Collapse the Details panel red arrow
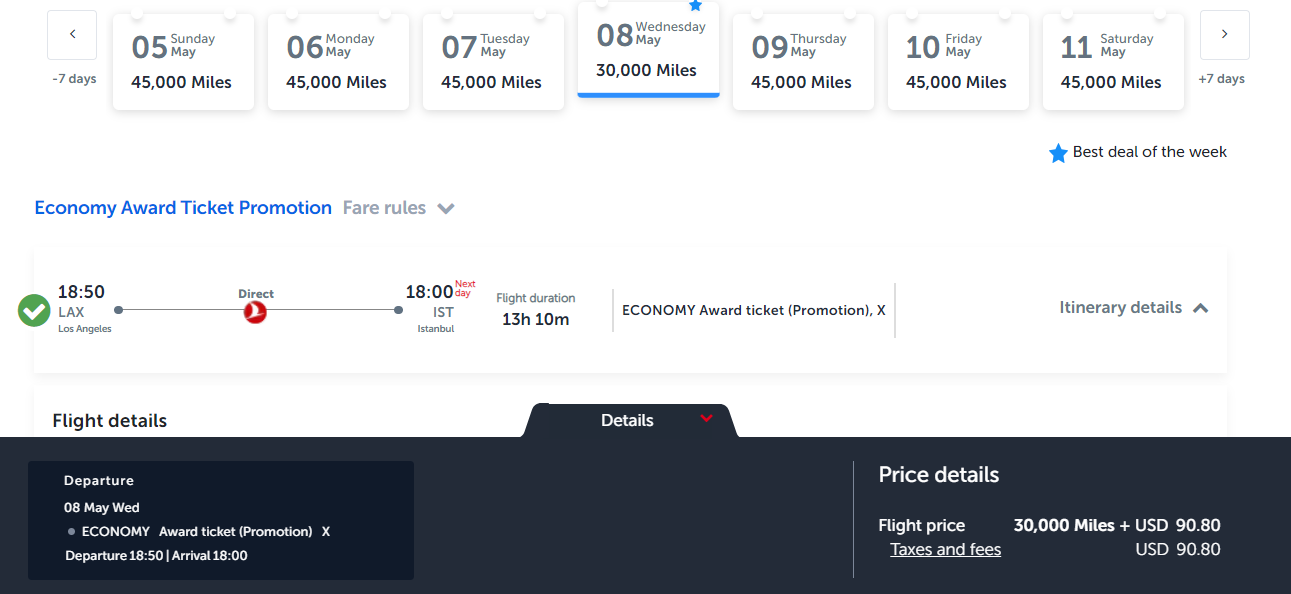 pos(707,418)
